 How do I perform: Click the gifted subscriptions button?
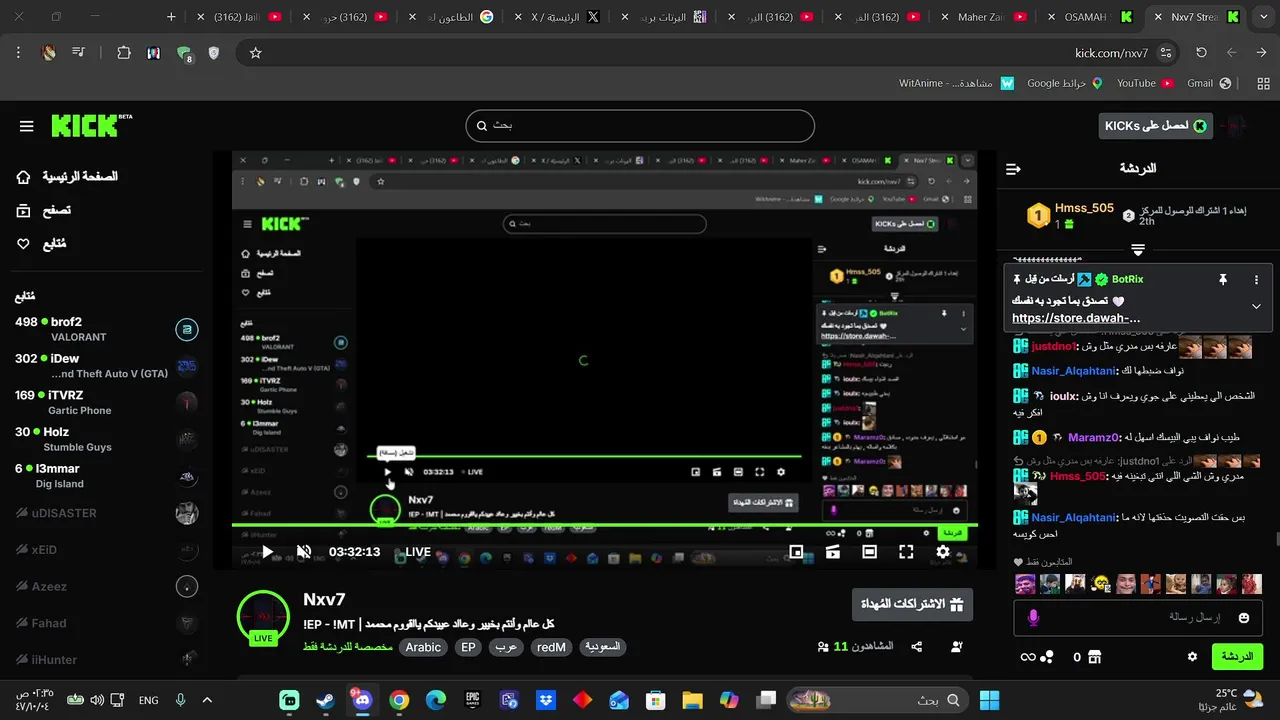(912, 604)
